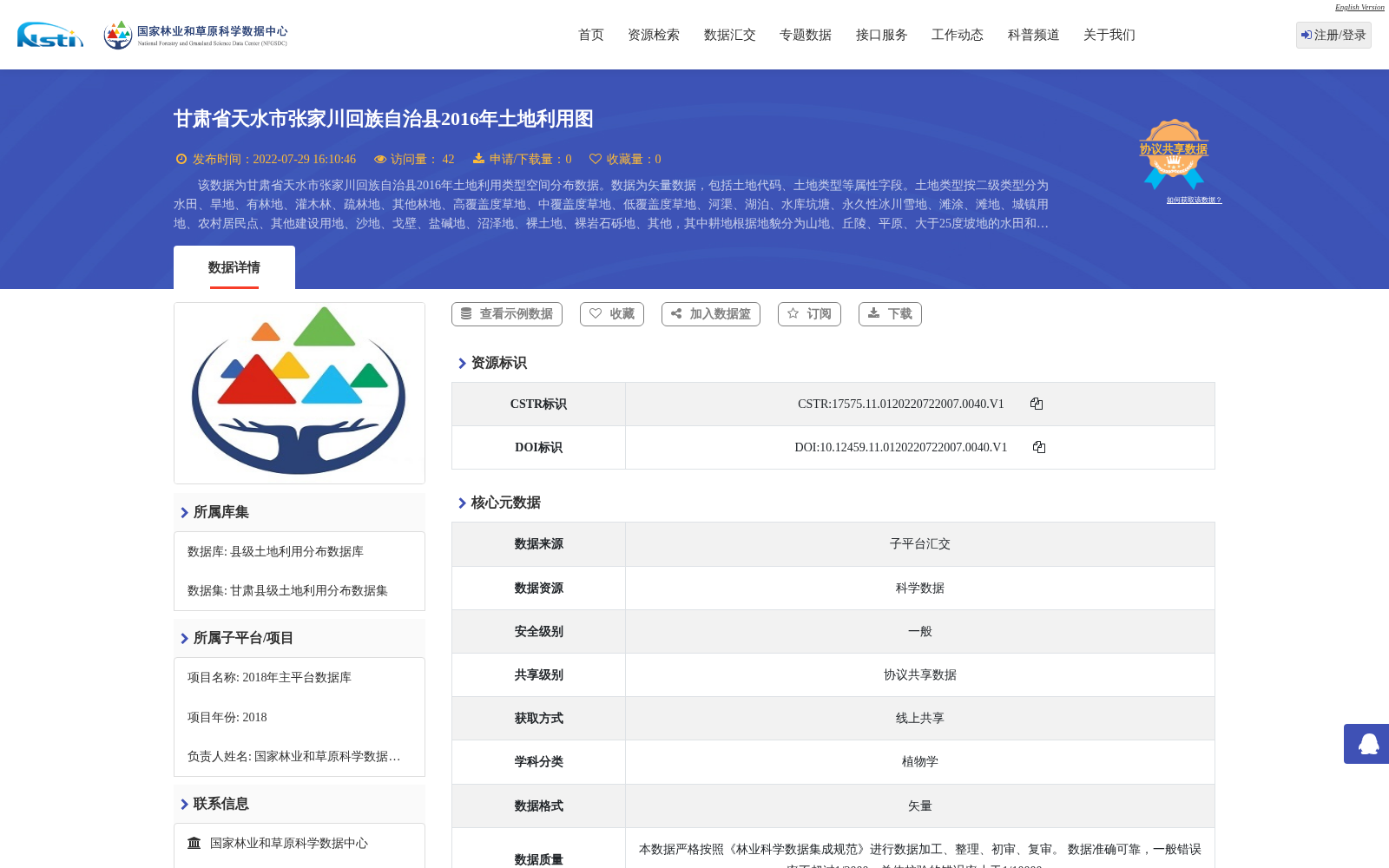Click the dataset title 甘肃省天水市张家川回族自治县2016年土地利用图
1389x868 pixels.
point(383,119)
